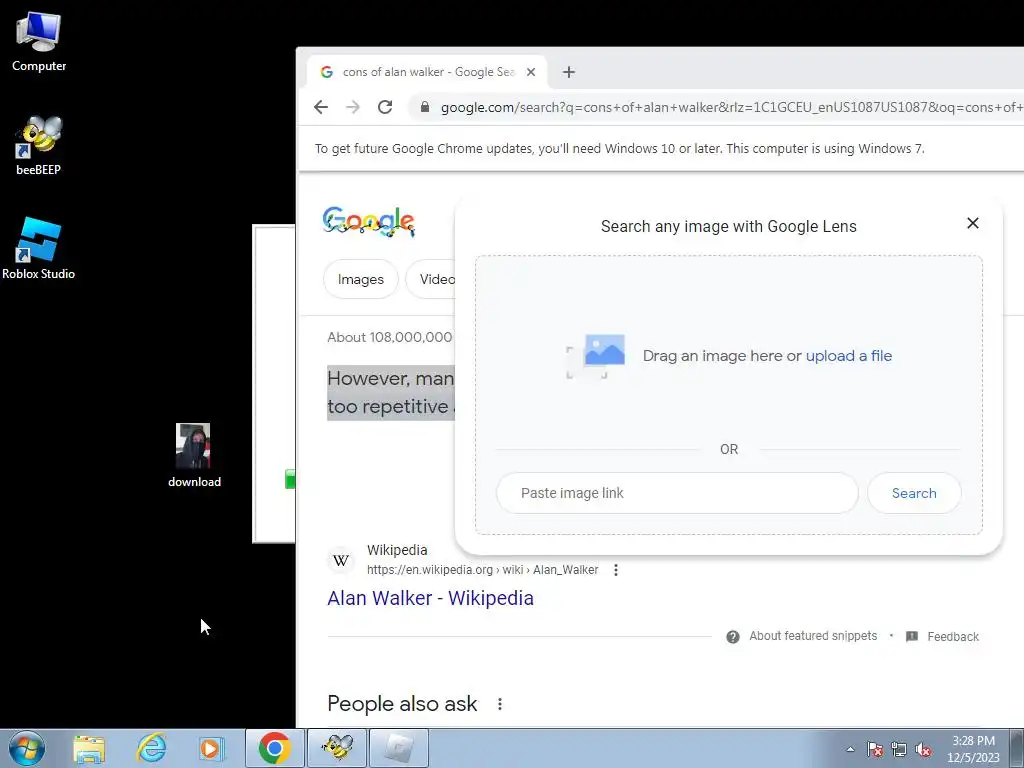
Task: Click the image placeholder icon in Lens panel
Action: 596,356
